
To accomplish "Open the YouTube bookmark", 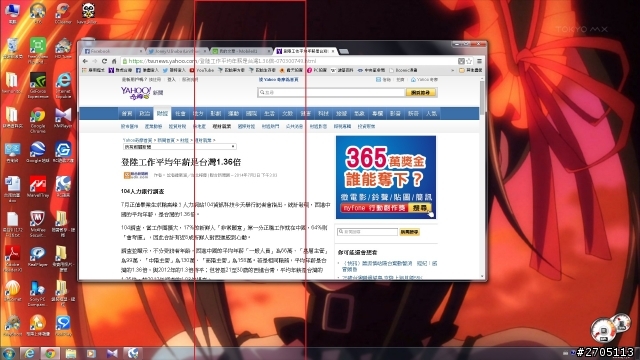I will (202, 70).
